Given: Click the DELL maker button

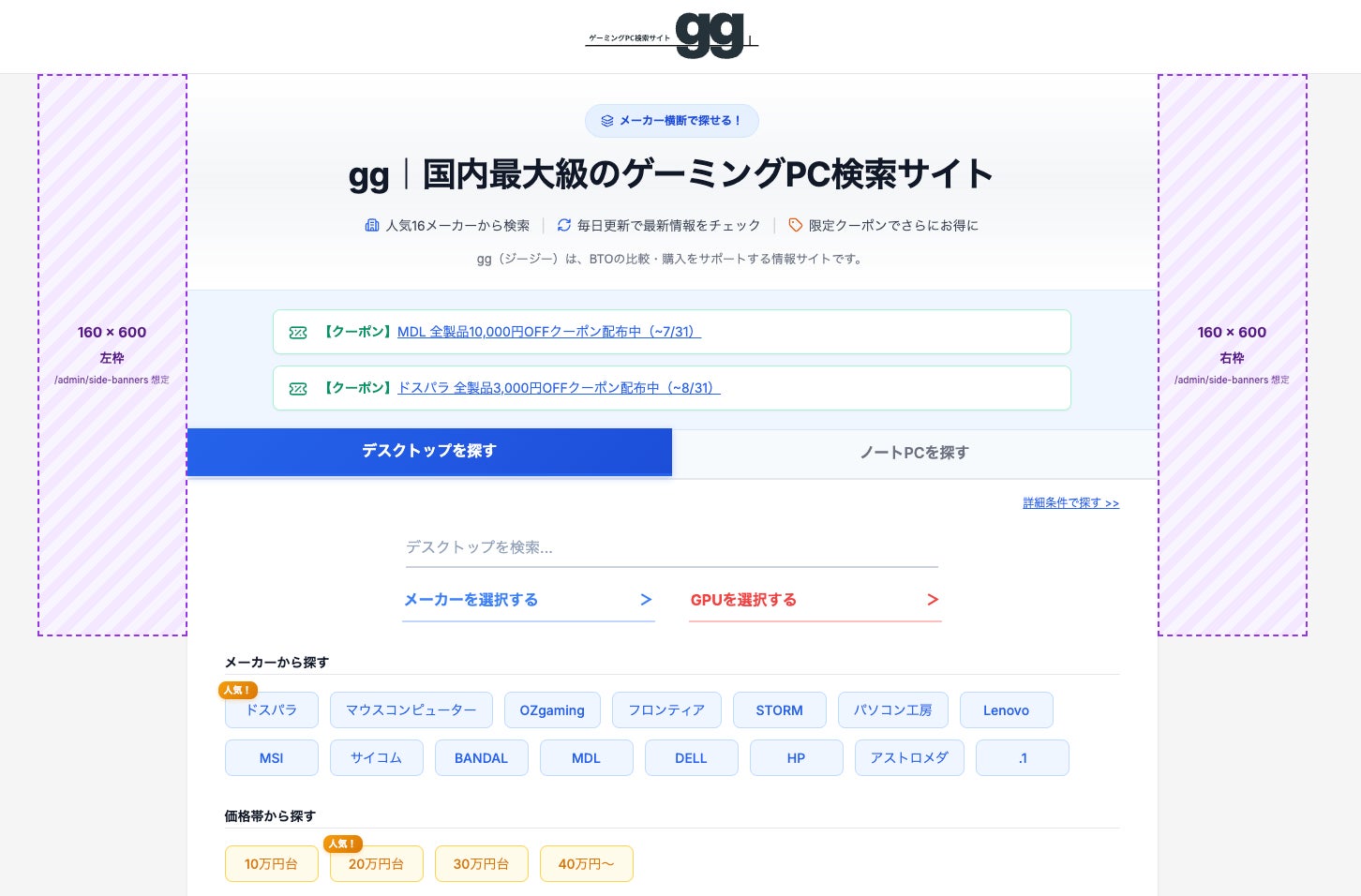Looking at the screenshot, I should (692, 758).
